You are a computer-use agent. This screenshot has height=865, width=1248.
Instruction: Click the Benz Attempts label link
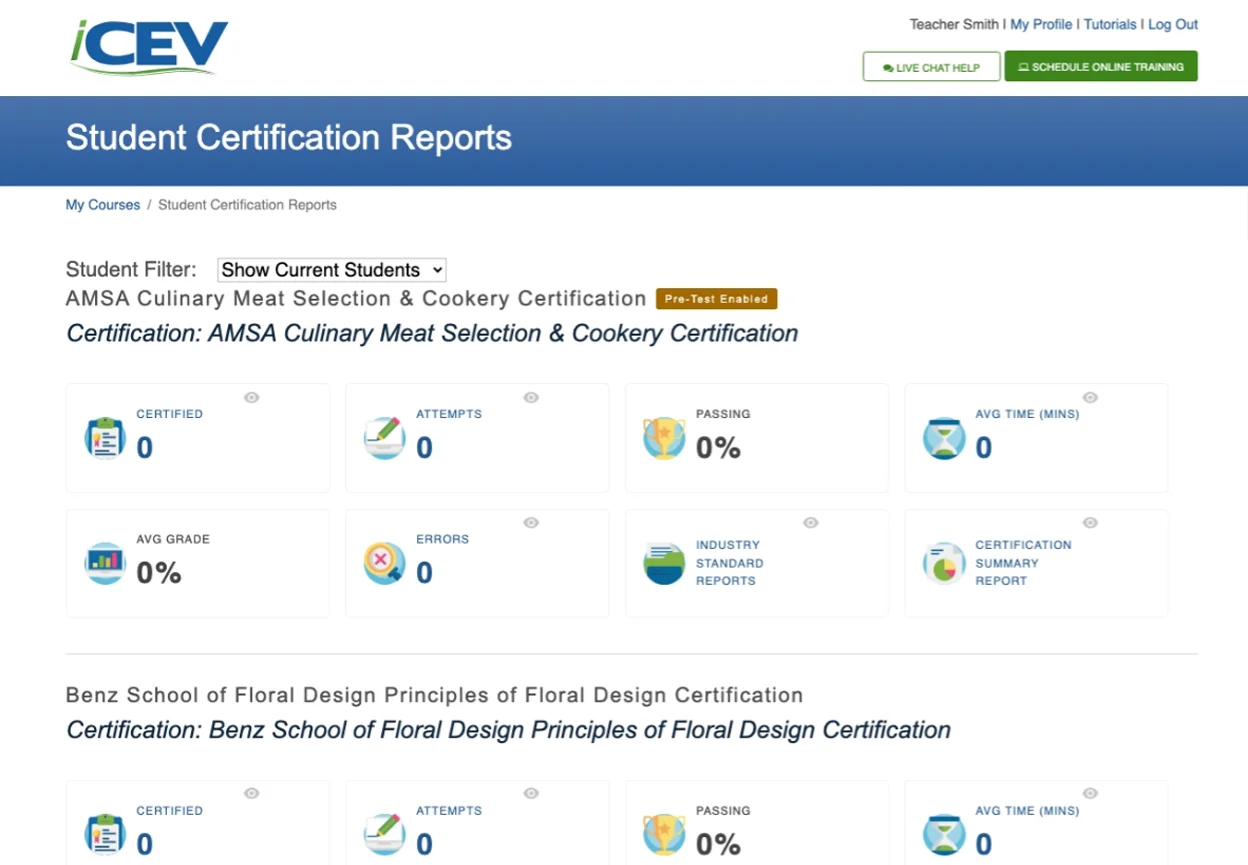[x=449, y=811]
